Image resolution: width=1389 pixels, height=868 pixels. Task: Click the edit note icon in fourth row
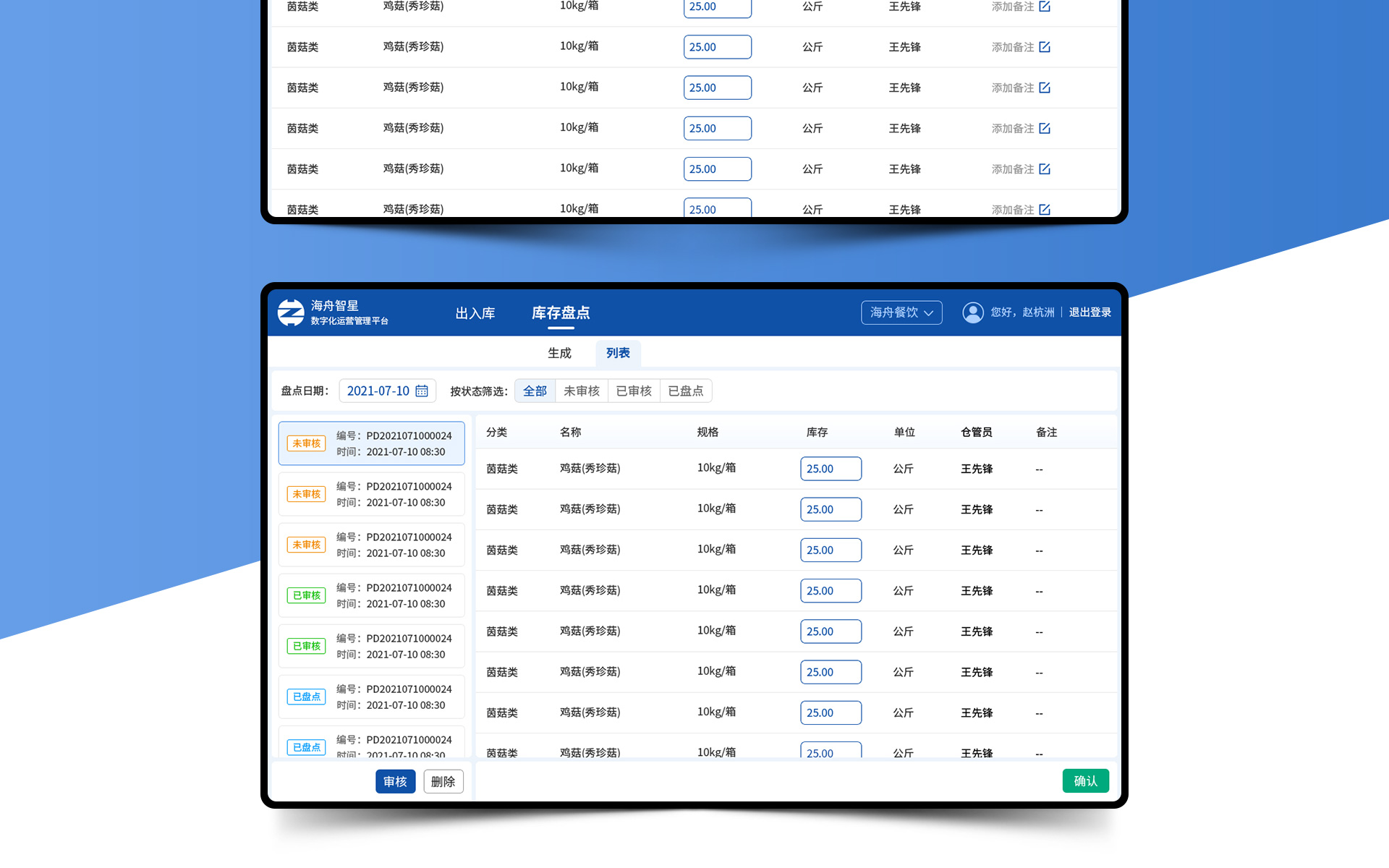pos(1044,128)
